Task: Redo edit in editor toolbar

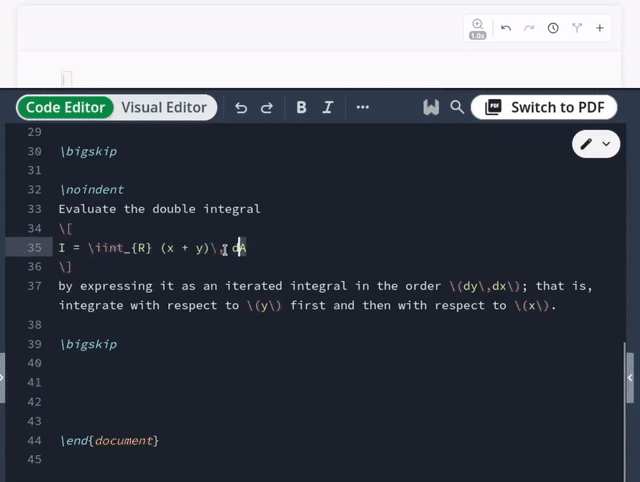Action: pyautogui.click(x=267, y=108)
